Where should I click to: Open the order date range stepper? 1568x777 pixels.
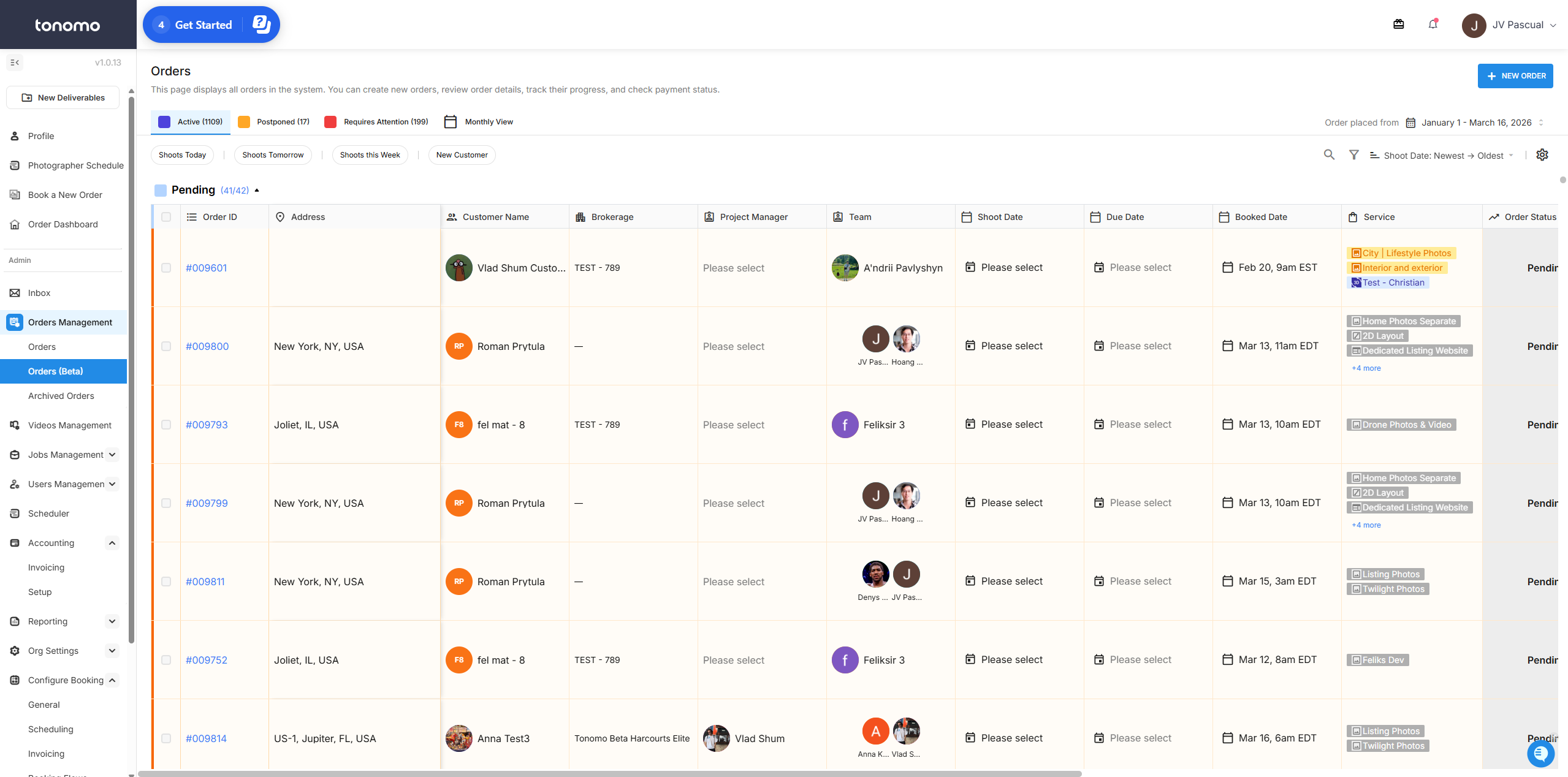(x=1541, y=123)
